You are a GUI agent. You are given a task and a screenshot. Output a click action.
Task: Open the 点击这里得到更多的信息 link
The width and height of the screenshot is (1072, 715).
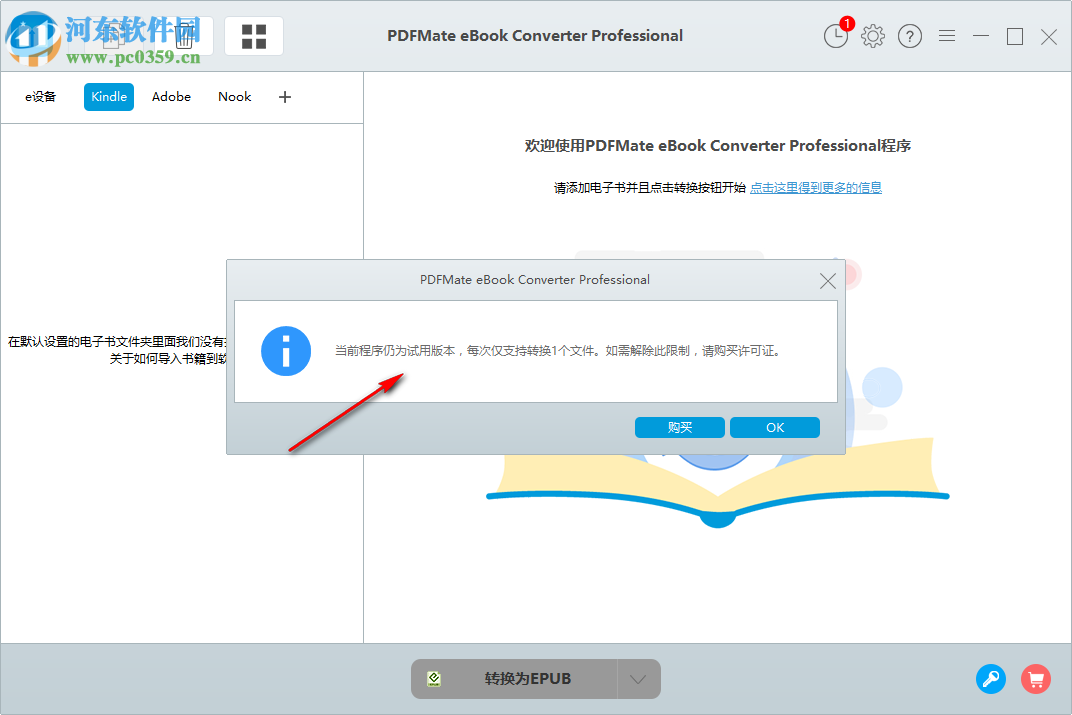[x=814, y=187]
